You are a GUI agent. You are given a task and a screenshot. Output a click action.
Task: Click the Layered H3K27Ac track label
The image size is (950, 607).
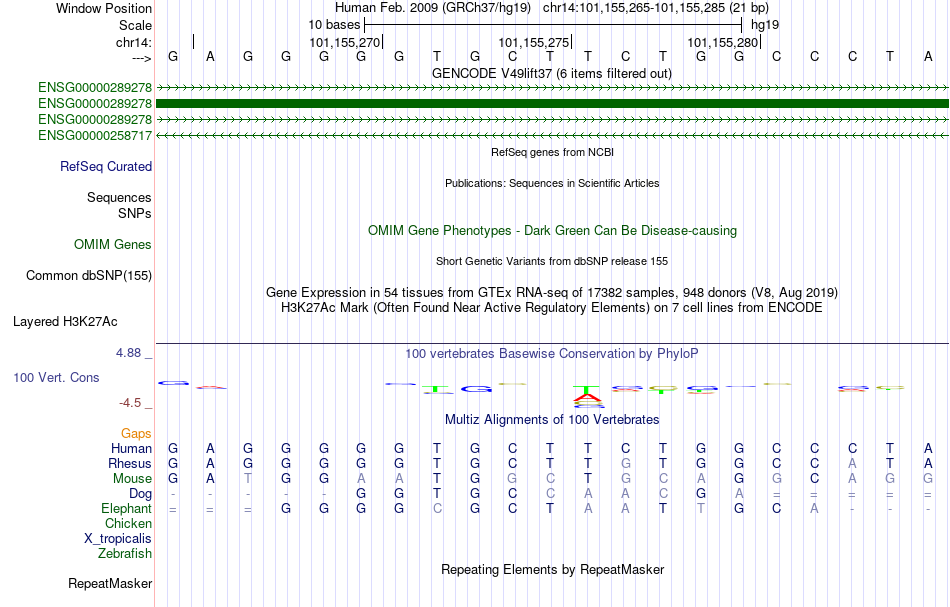[65, 322]
